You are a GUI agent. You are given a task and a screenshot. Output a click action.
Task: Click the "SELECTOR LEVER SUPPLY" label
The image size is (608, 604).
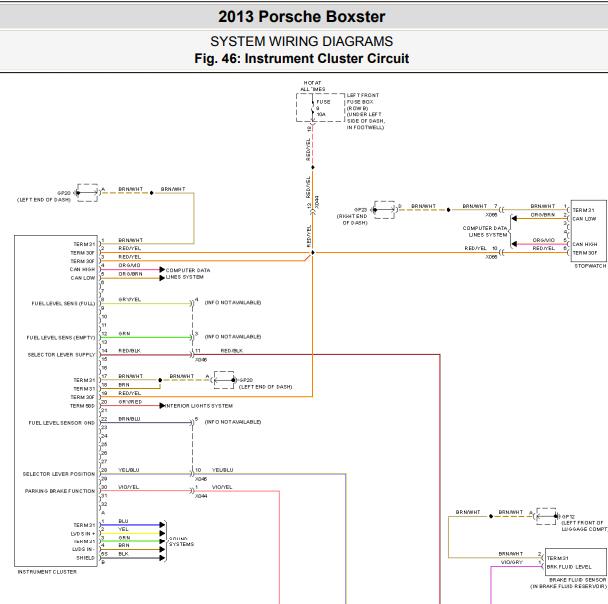(x=61, y=355)
